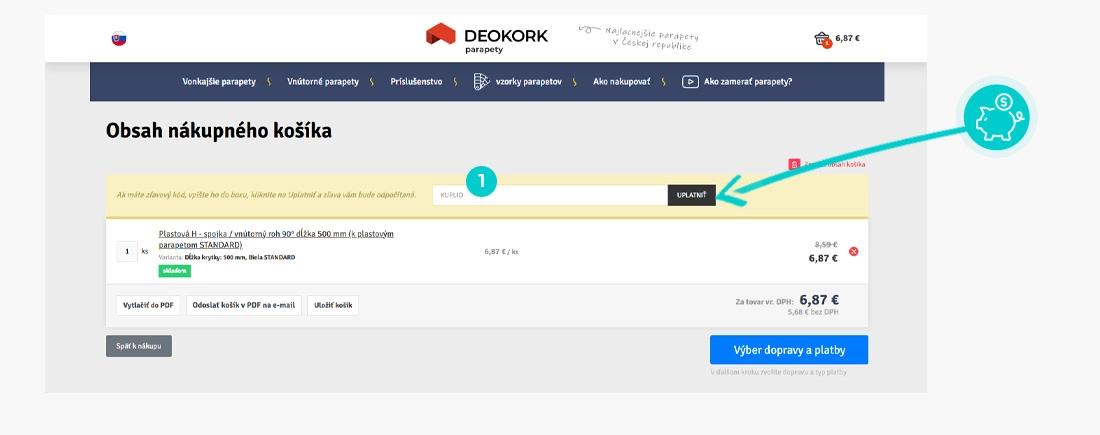This screenshot has width=1100, height=435.
Task: Open Plastová H - spojka product link
Action: click(276, 239)
